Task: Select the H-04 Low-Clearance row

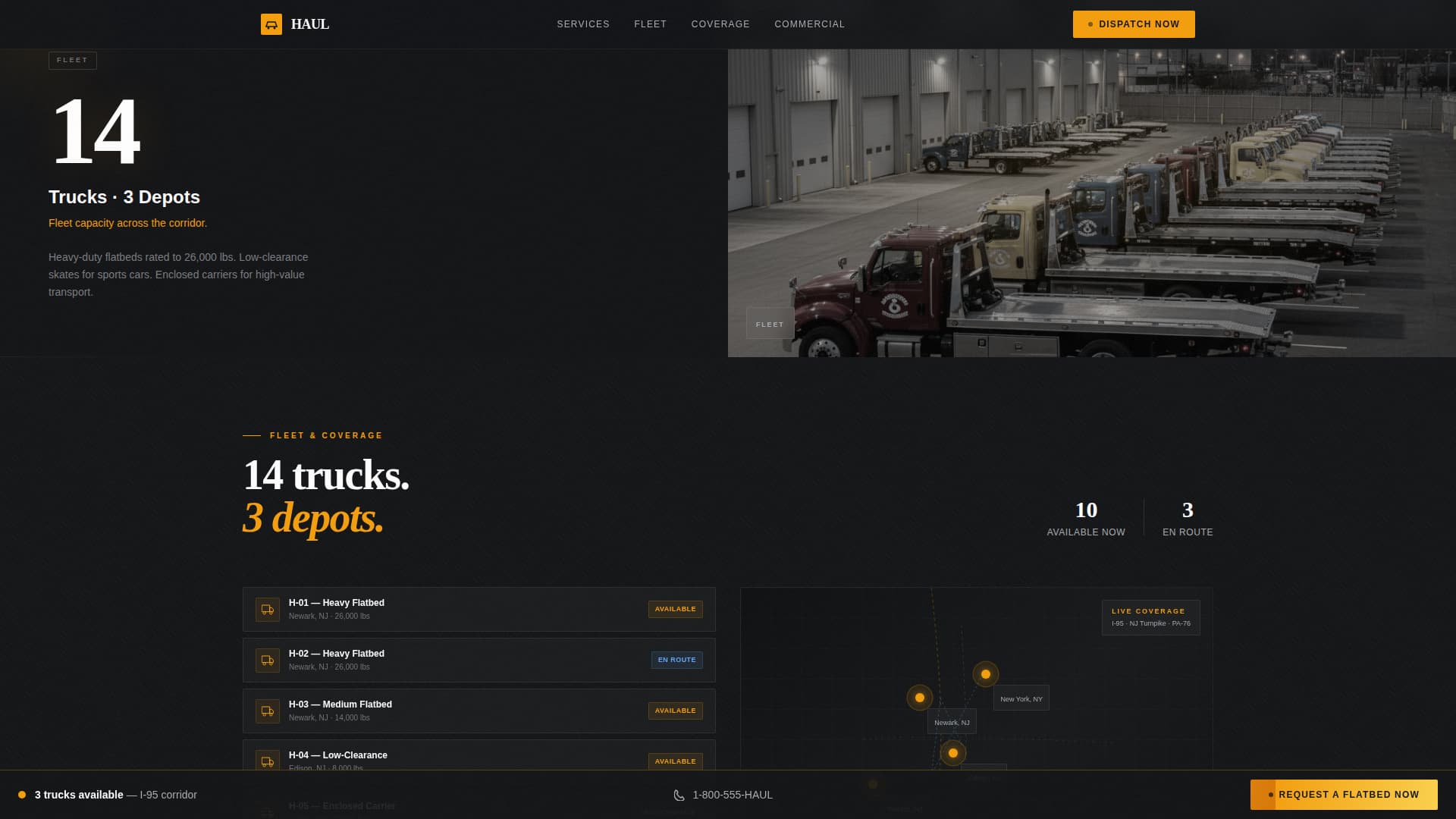Action: coord(479,755)
